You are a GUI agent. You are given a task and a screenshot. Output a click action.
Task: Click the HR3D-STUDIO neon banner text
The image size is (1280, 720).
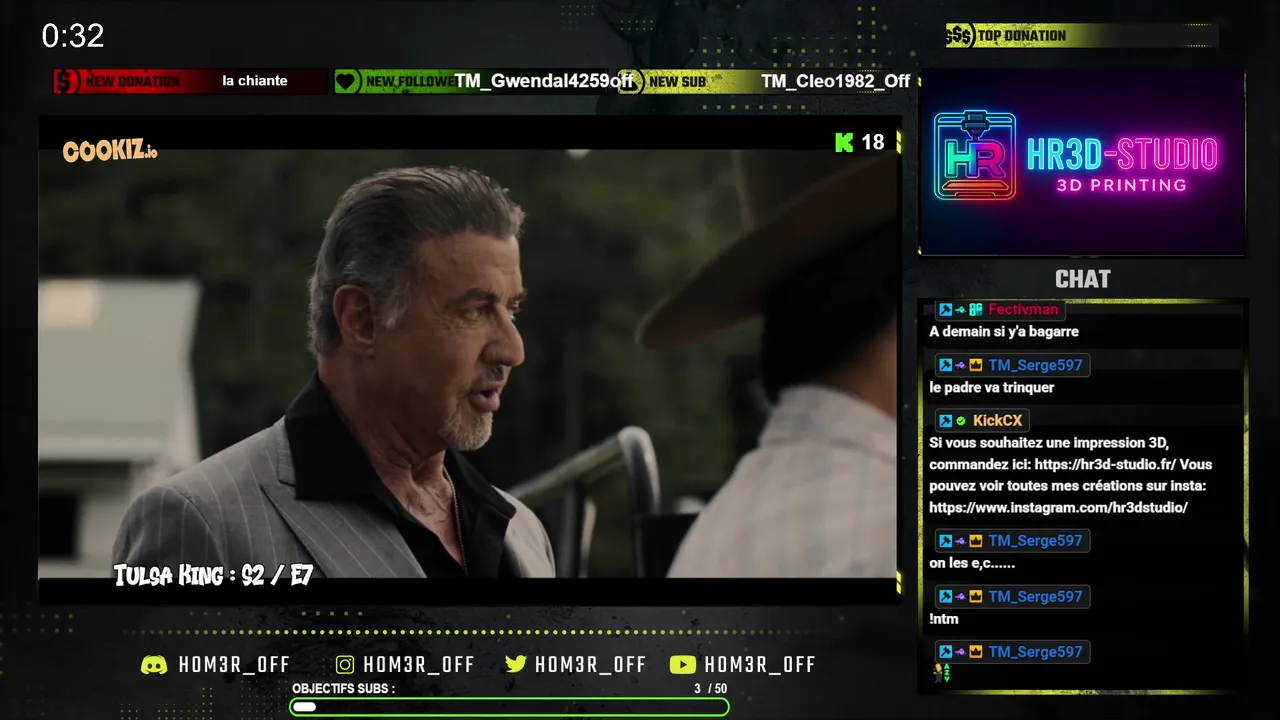[1122, 154]
